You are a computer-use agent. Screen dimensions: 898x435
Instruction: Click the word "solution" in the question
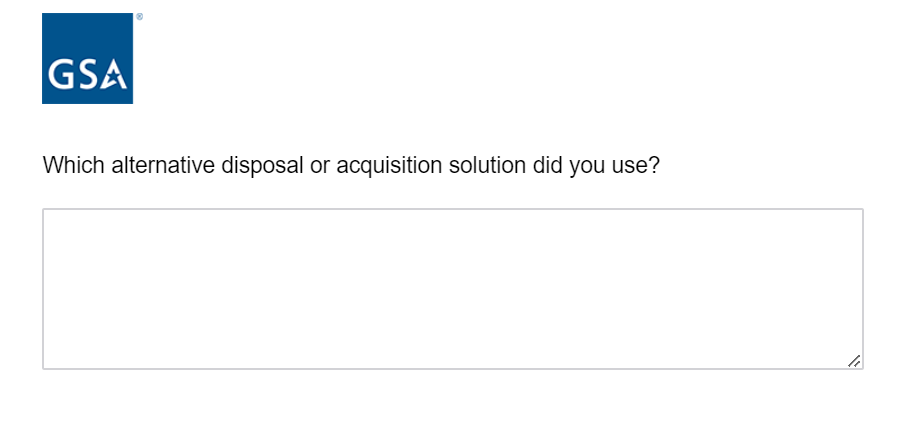point(487,165)
